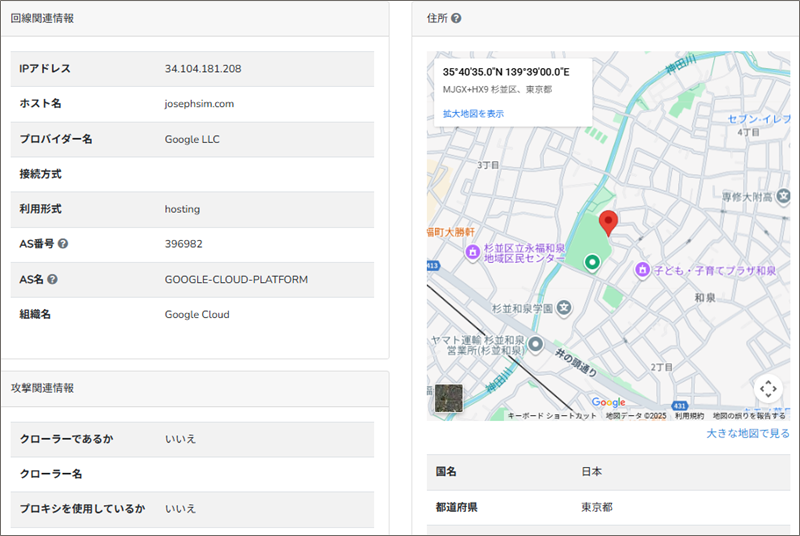Click the Google logo on the map
The width and height of the screenshot is (800, 536).
click(608, 402)
